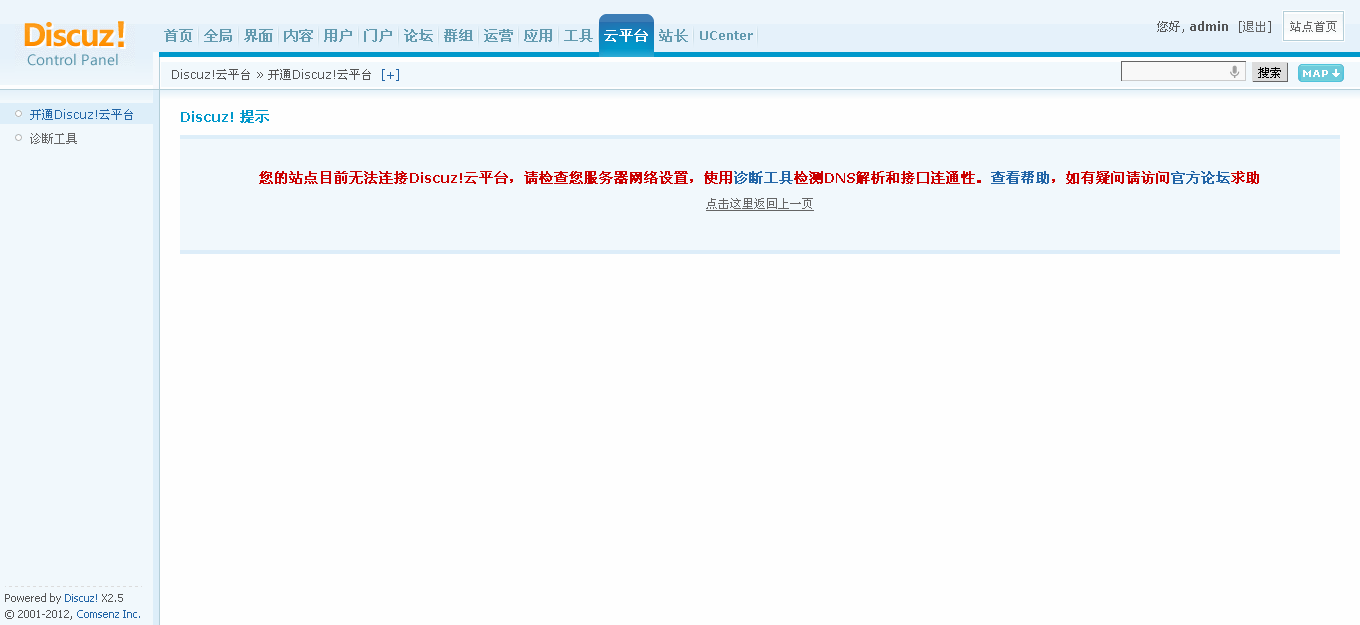Click the Discuz!云平台 breadcrumb text
The height and width of the screenshot is (625, 1360).
point(211,75)
